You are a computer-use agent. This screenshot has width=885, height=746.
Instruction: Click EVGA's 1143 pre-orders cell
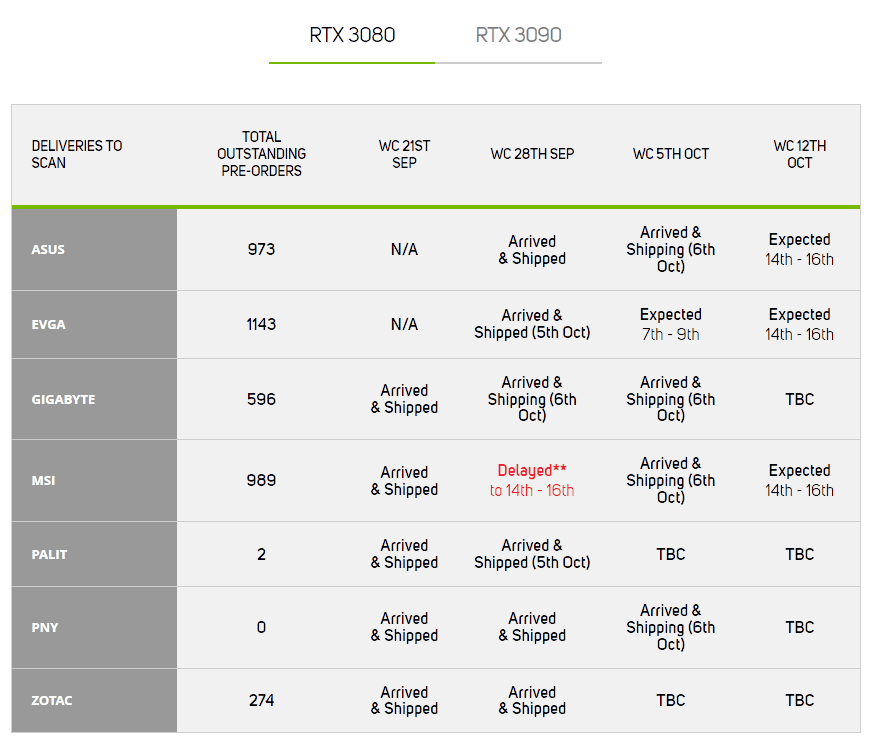[x=261, y=324]
